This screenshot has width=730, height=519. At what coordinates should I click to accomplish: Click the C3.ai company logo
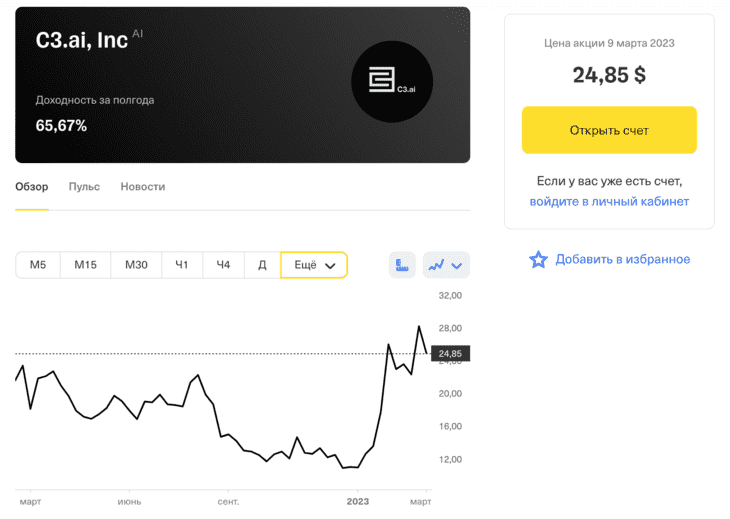click(x=392, y=81)
